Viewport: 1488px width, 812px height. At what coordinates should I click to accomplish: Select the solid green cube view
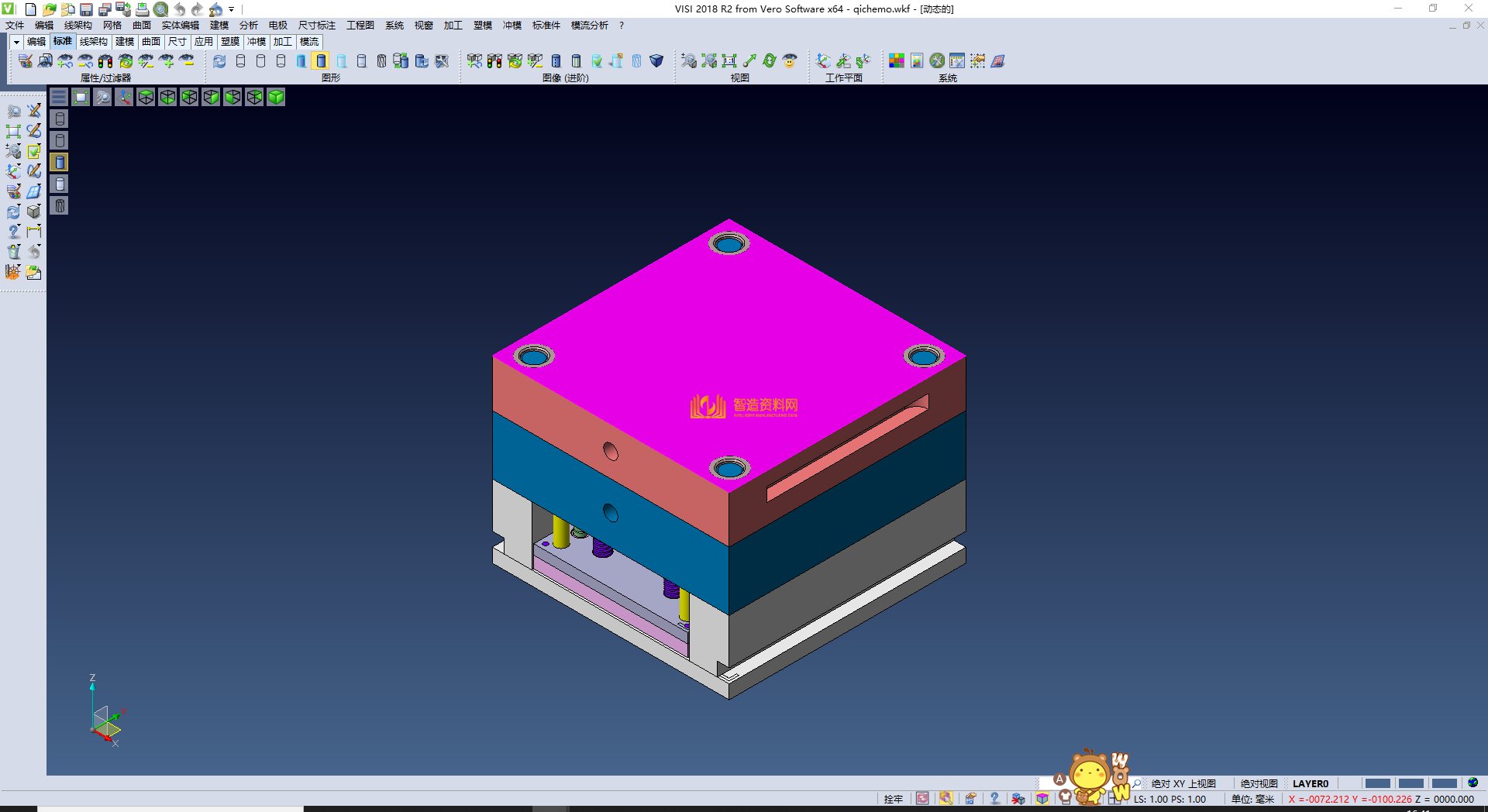coord(276,97)
